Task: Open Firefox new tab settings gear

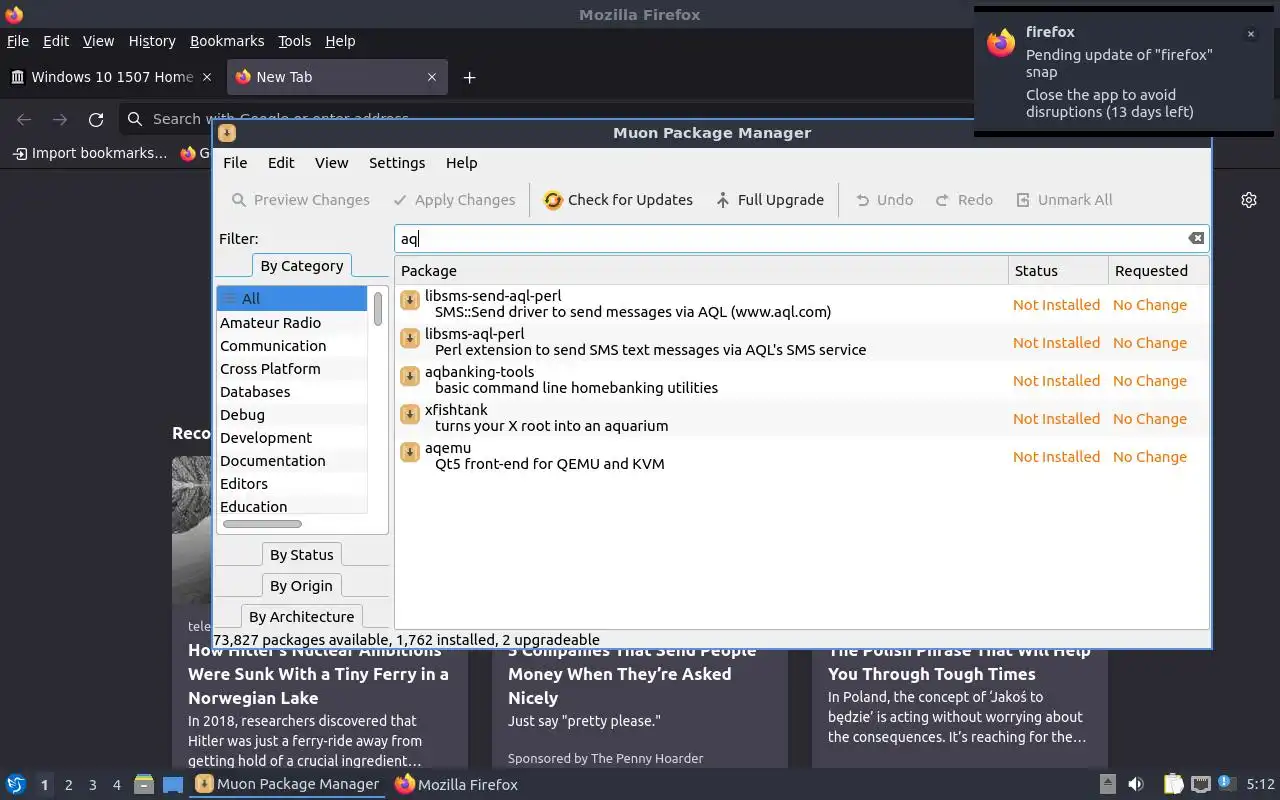Action: (x=1249, y=200)
